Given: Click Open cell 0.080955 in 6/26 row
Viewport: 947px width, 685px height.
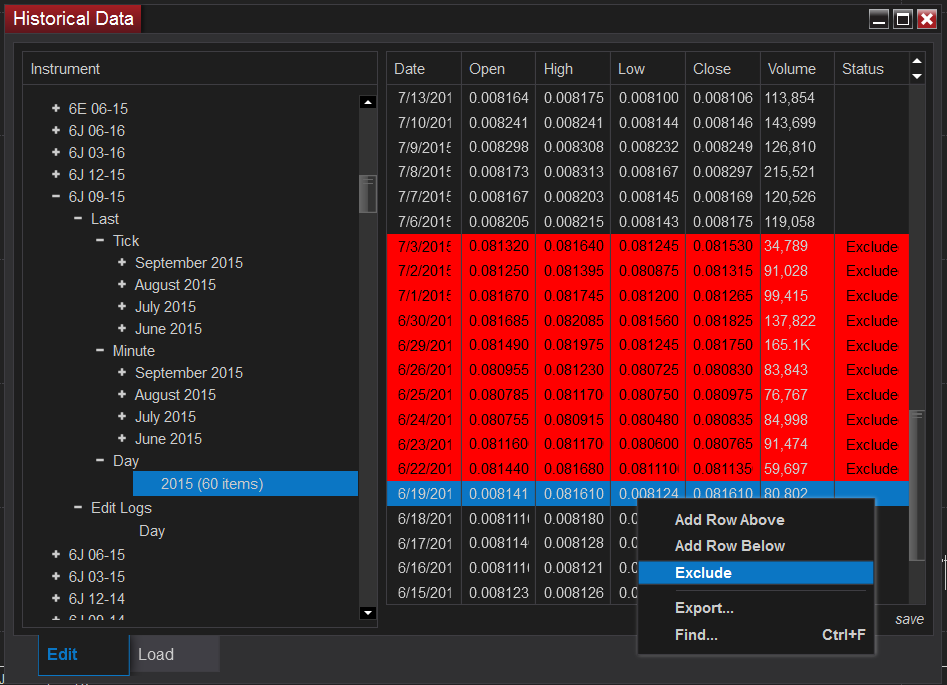Looking at the screenshot, I should pos(498,370).
